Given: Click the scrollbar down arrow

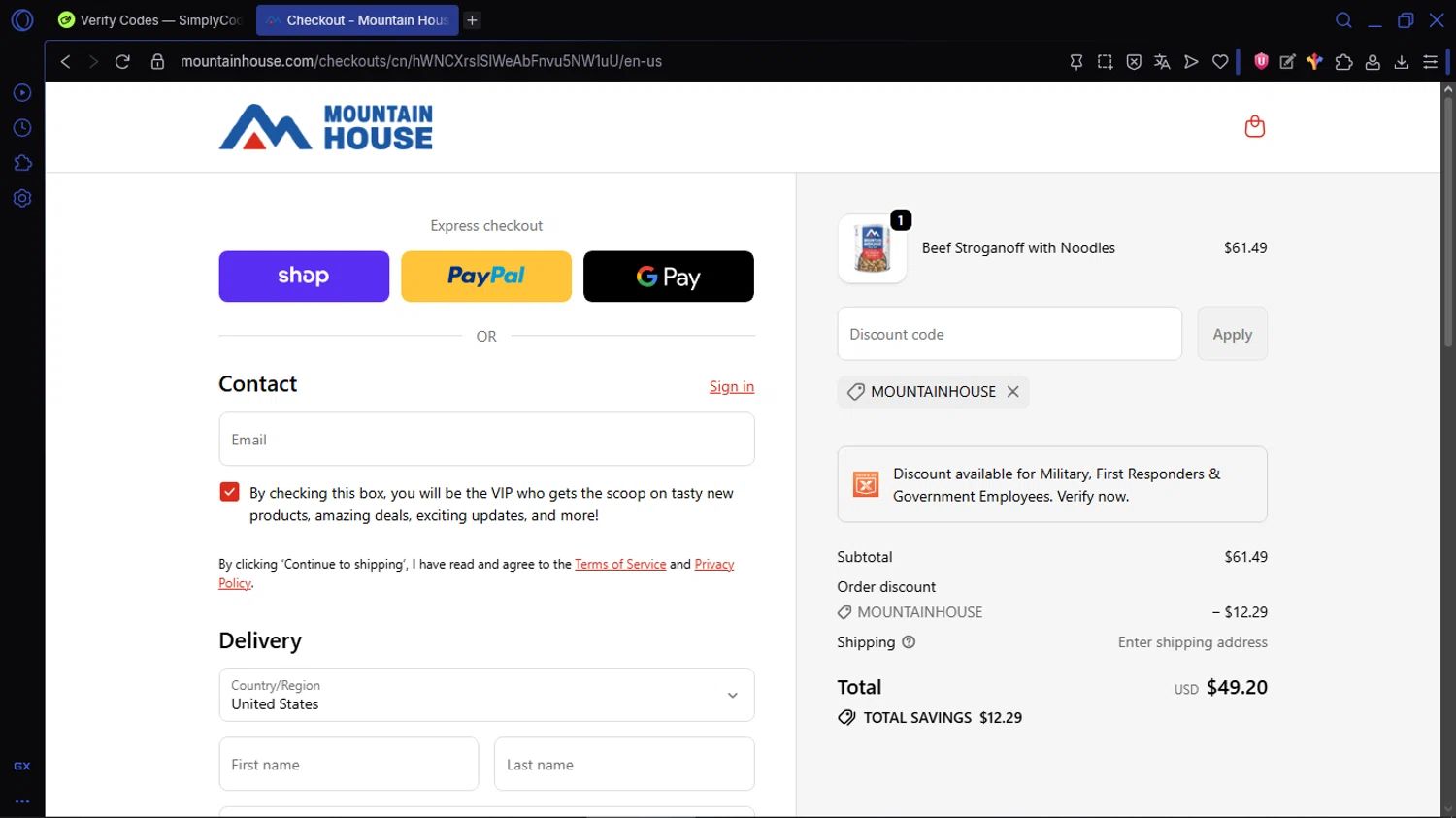Looking at the screenshot, I should pos(1447,809).
